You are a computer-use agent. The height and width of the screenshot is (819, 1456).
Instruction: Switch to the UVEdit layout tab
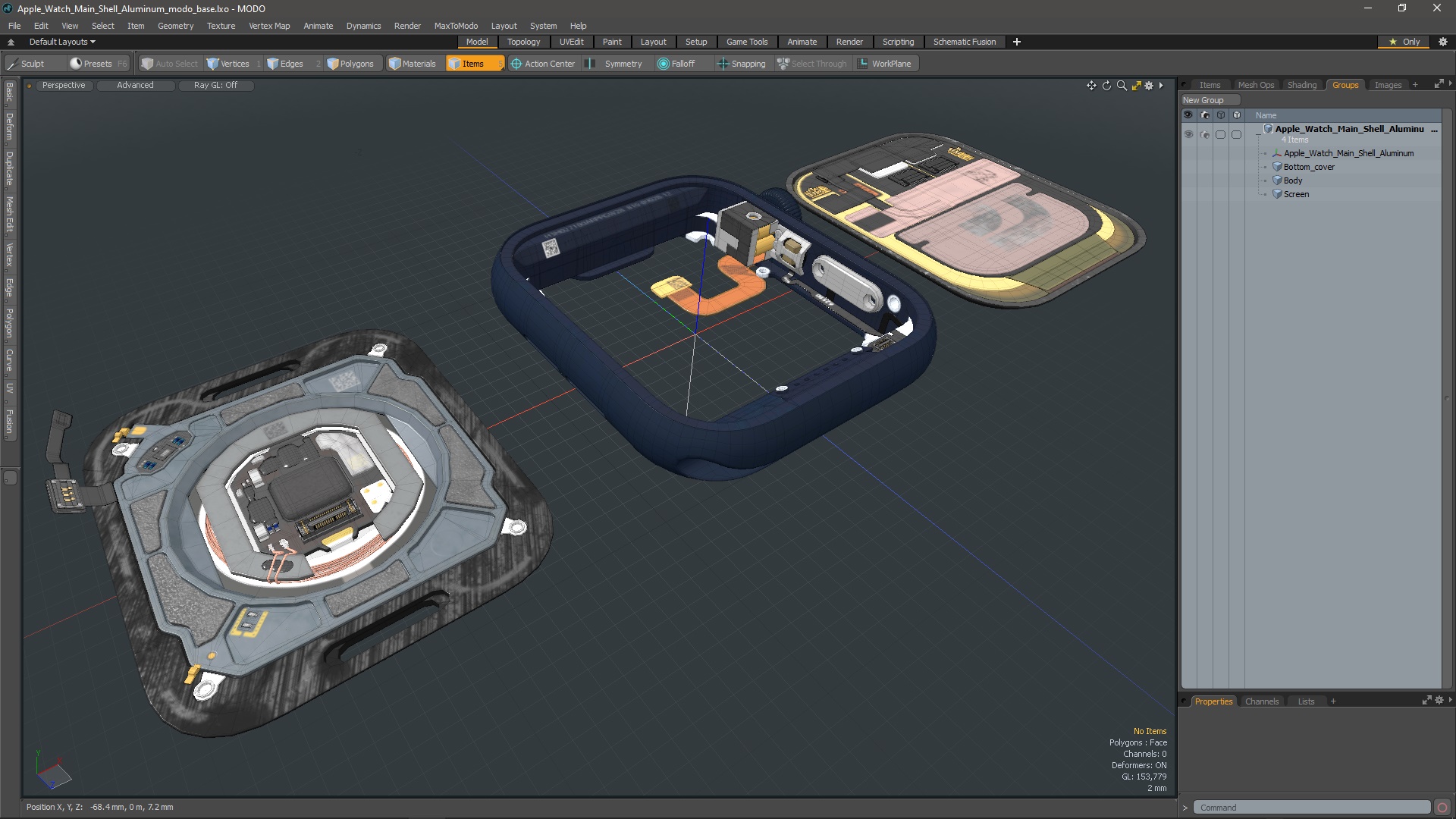(x=572, y=42)
